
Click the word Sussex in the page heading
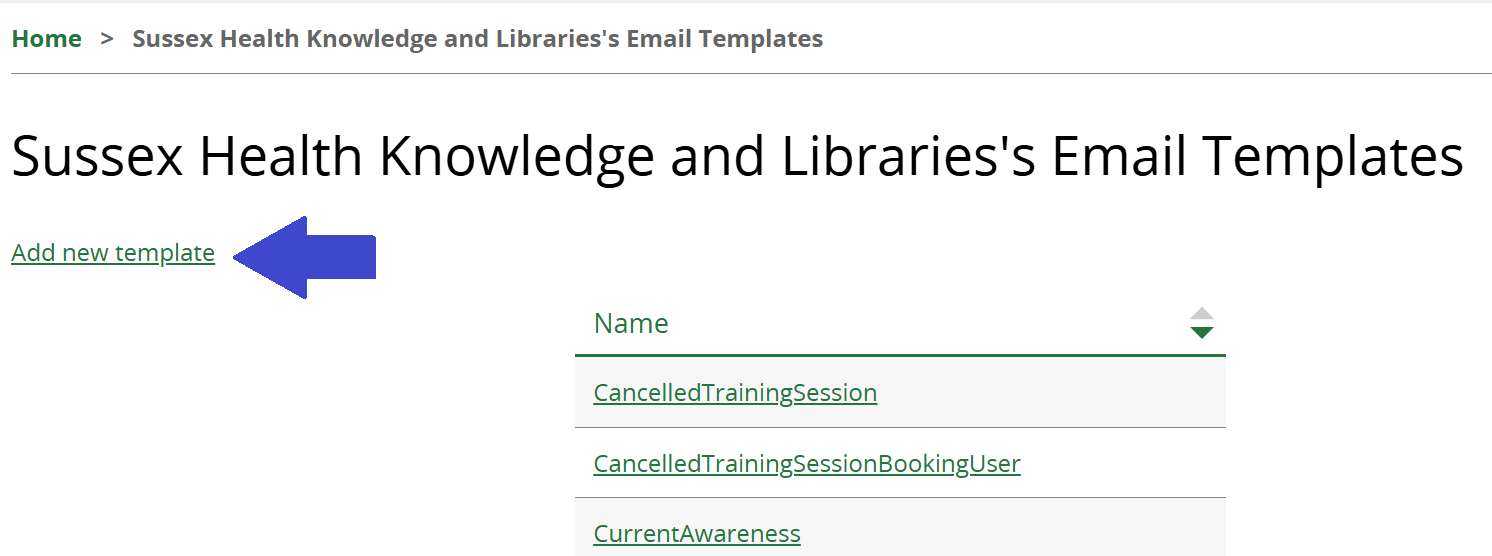[96, 157]
